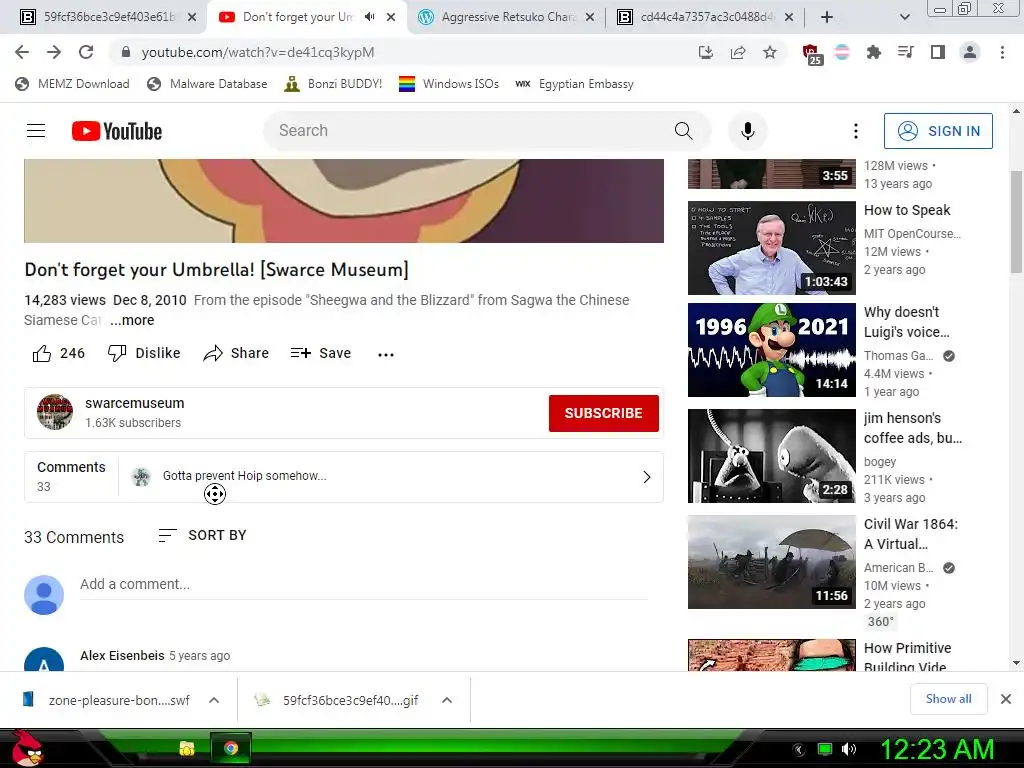Bookmark this page with the star icon
1024x768 pixels.
click(x=770, y=52)
